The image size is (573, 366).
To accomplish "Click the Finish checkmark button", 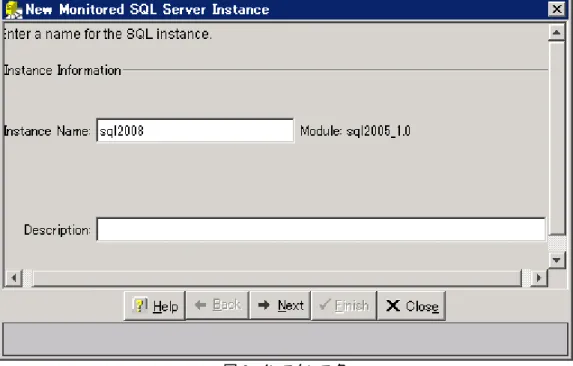I will click(x=344, y=305).
